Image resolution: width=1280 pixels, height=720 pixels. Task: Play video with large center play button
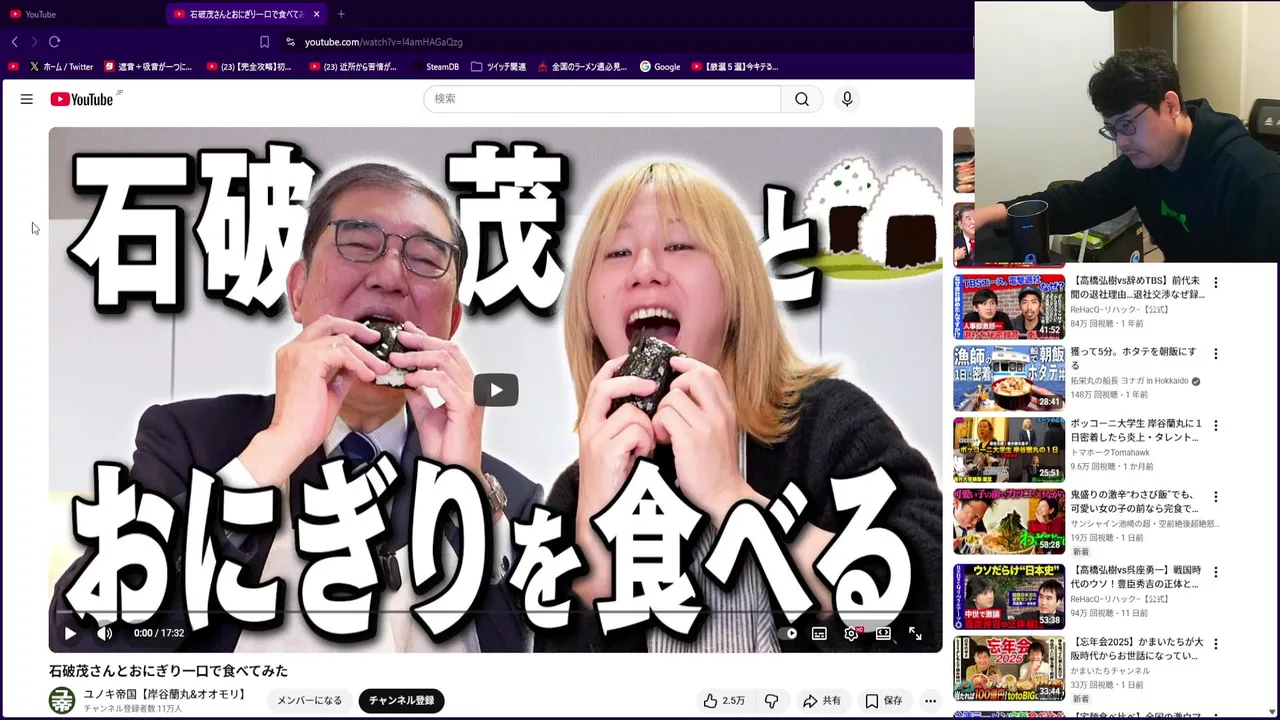[x=496, y=390]
